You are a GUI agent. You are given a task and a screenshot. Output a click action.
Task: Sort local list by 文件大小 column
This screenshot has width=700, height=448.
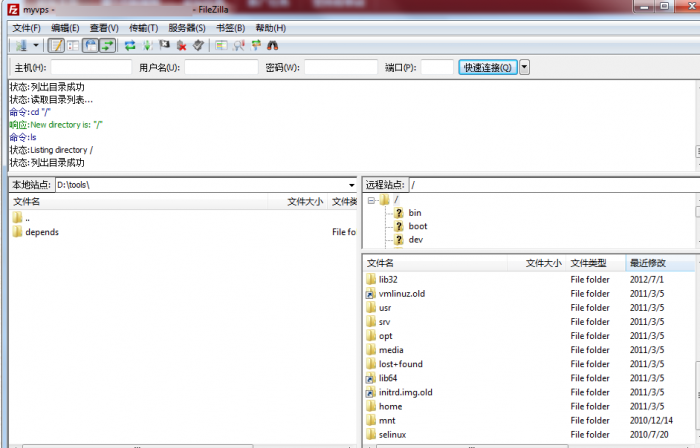[x=298, y=202]
